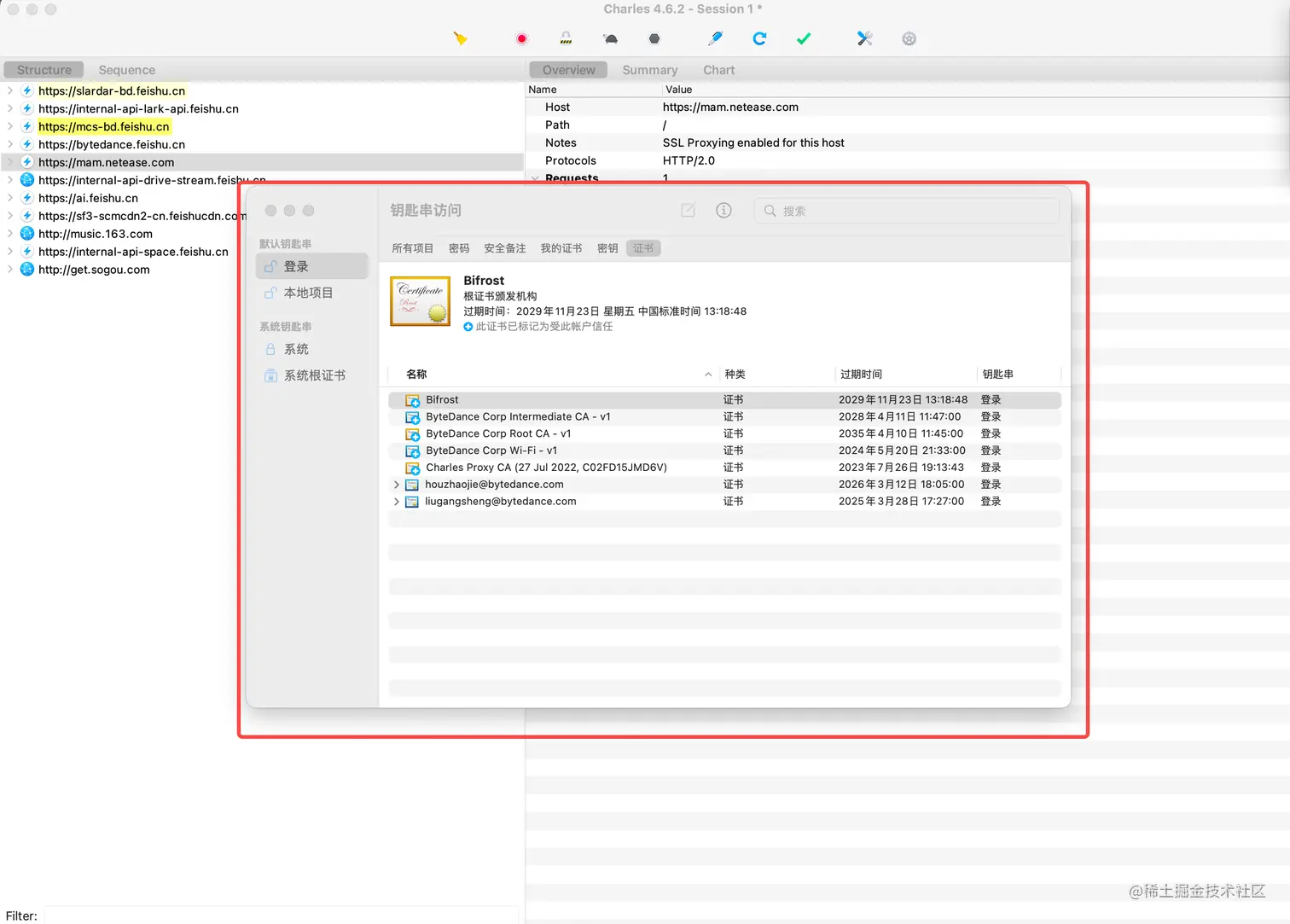Sort by the 钥匙串 column header
This screenshot has height=924, width=1290.
click(x=1019, y=375)
